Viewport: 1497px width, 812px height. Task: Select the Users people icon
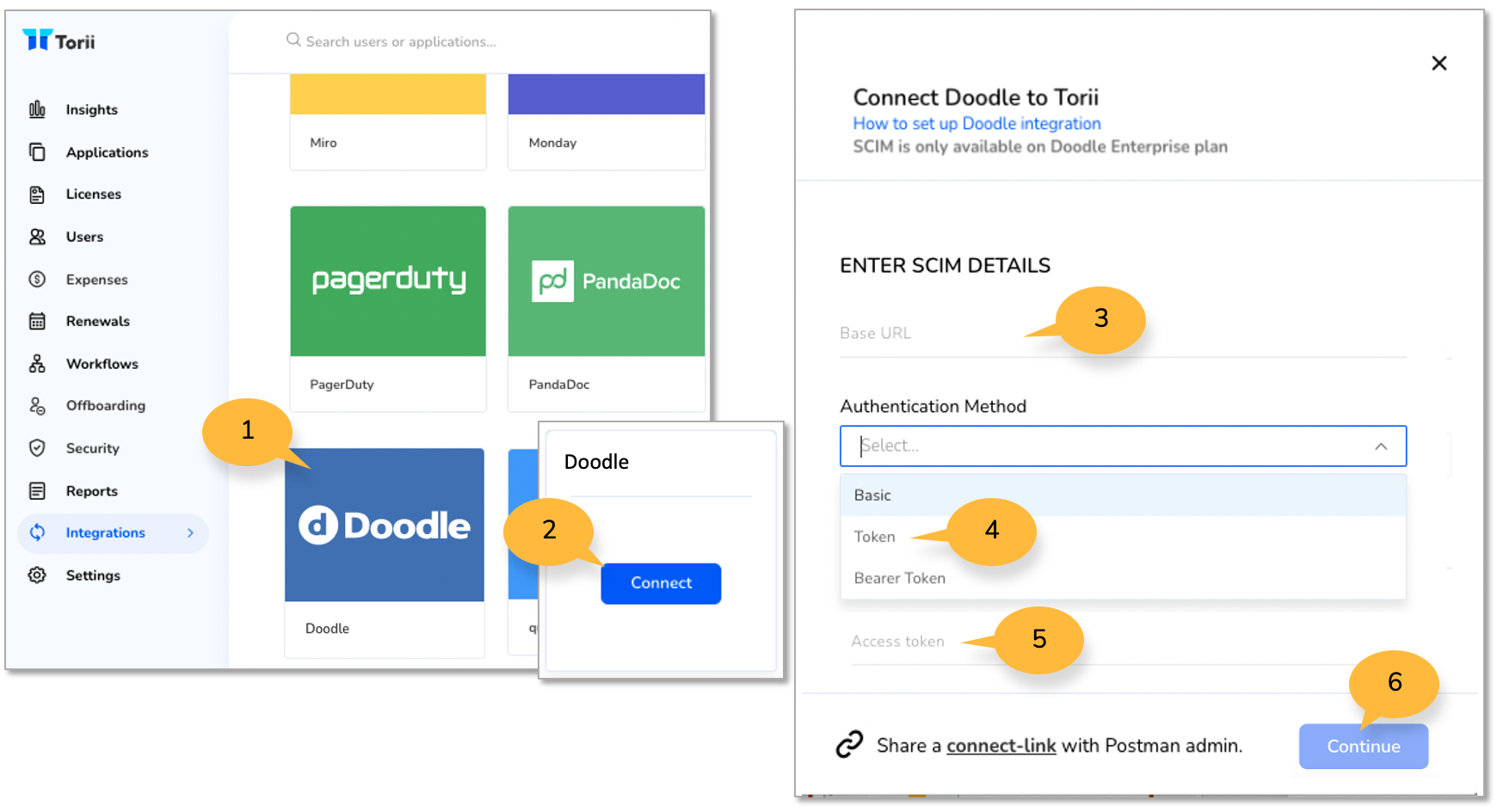click(37, 237)
